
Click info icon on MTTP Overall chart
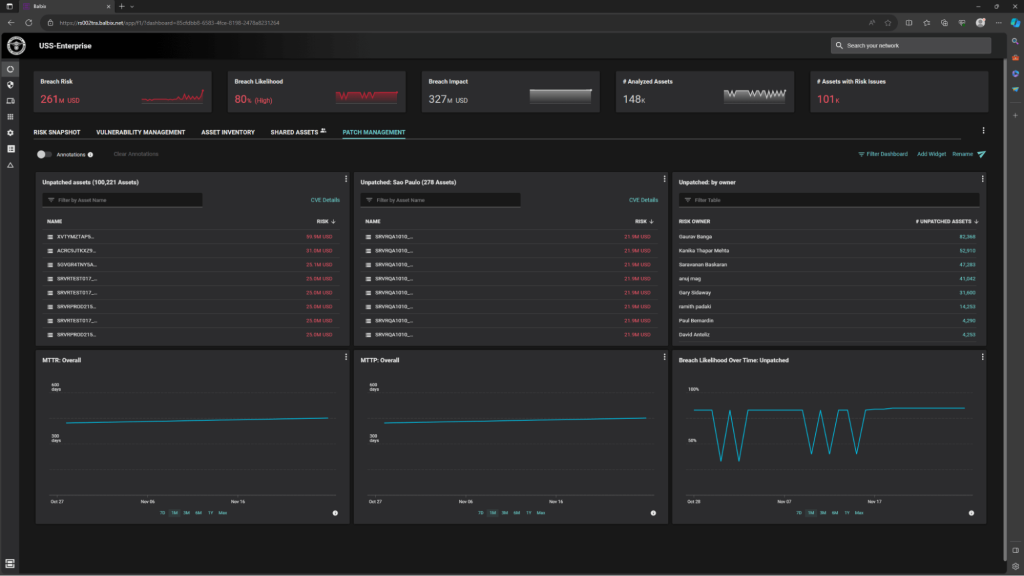point(653,513)
